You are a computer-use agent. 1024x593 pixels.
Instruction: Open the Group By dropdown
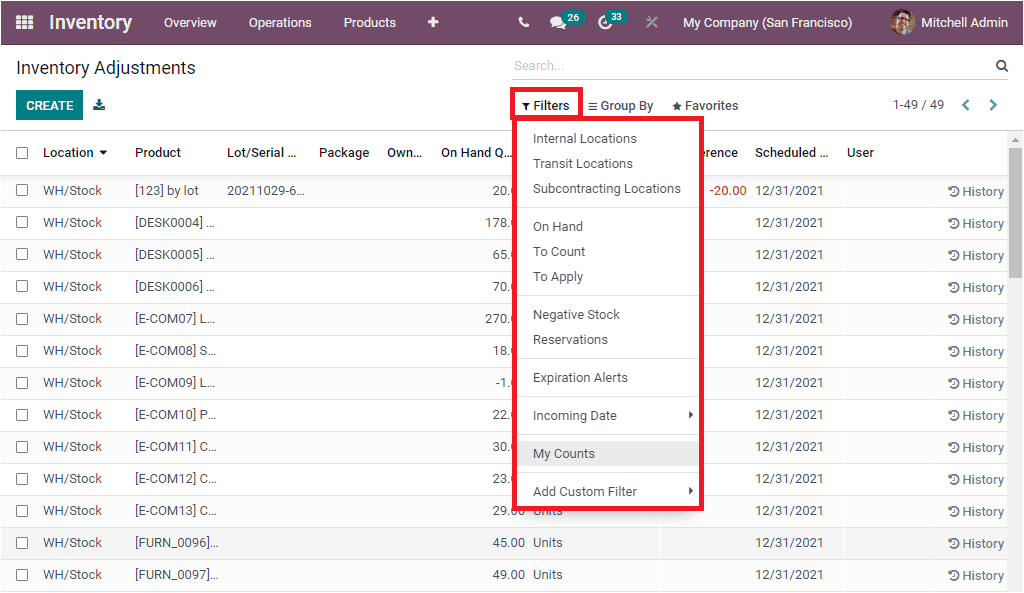(x=620, y=105)
